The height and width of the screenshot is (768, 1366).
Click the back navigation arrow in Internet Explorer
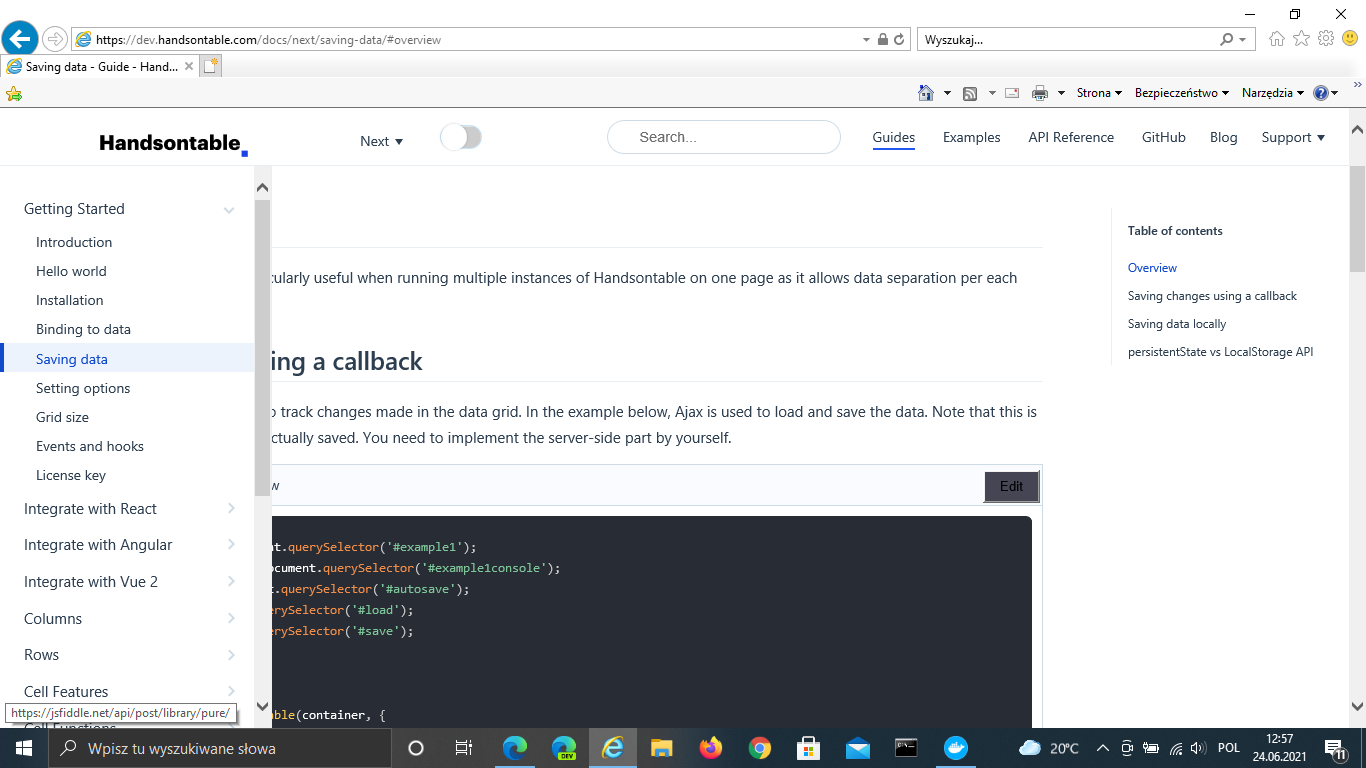[20, 39]
